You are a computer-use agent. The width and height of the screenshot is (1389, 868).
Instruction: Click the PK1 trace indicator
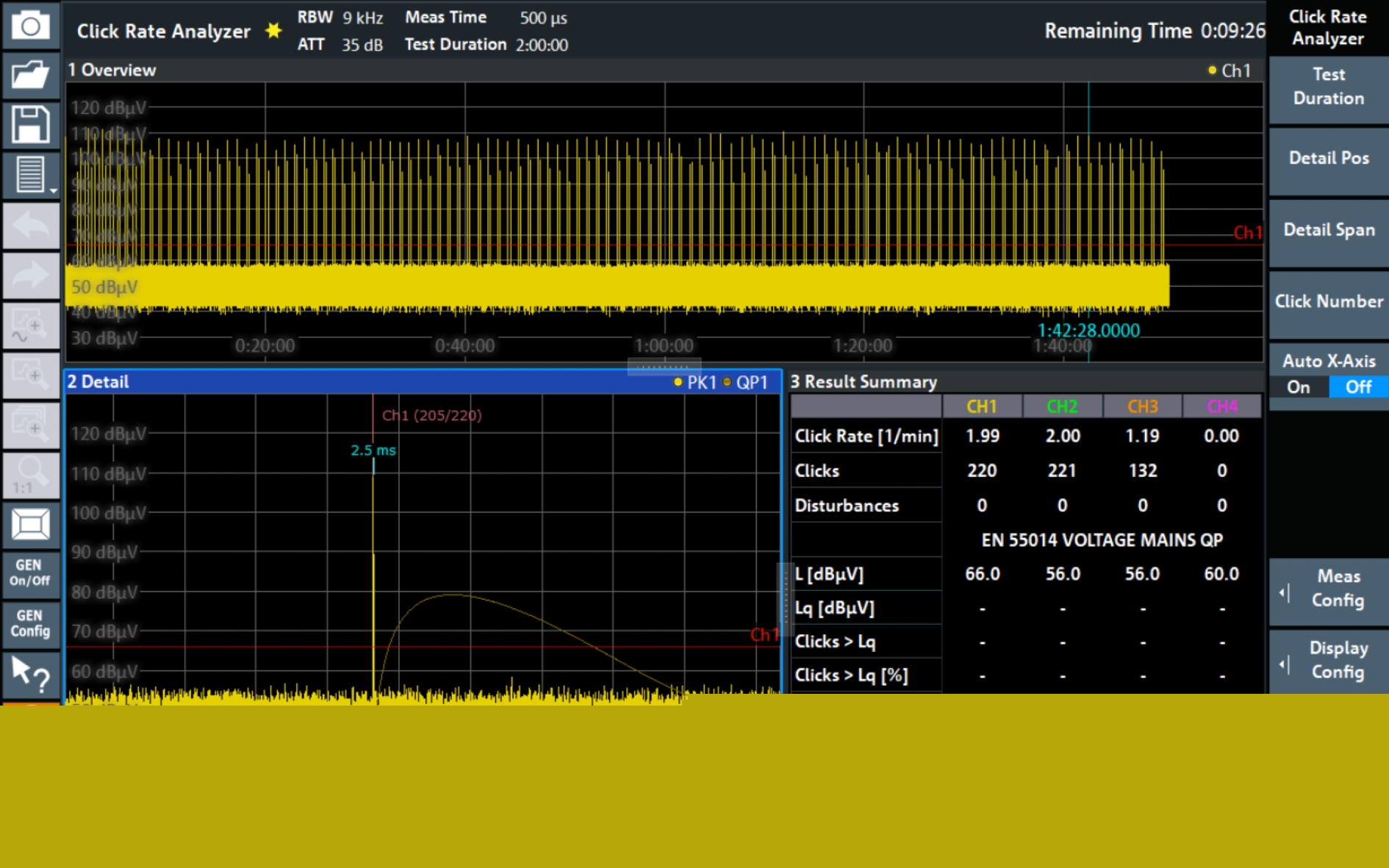[x=695, y=382]
